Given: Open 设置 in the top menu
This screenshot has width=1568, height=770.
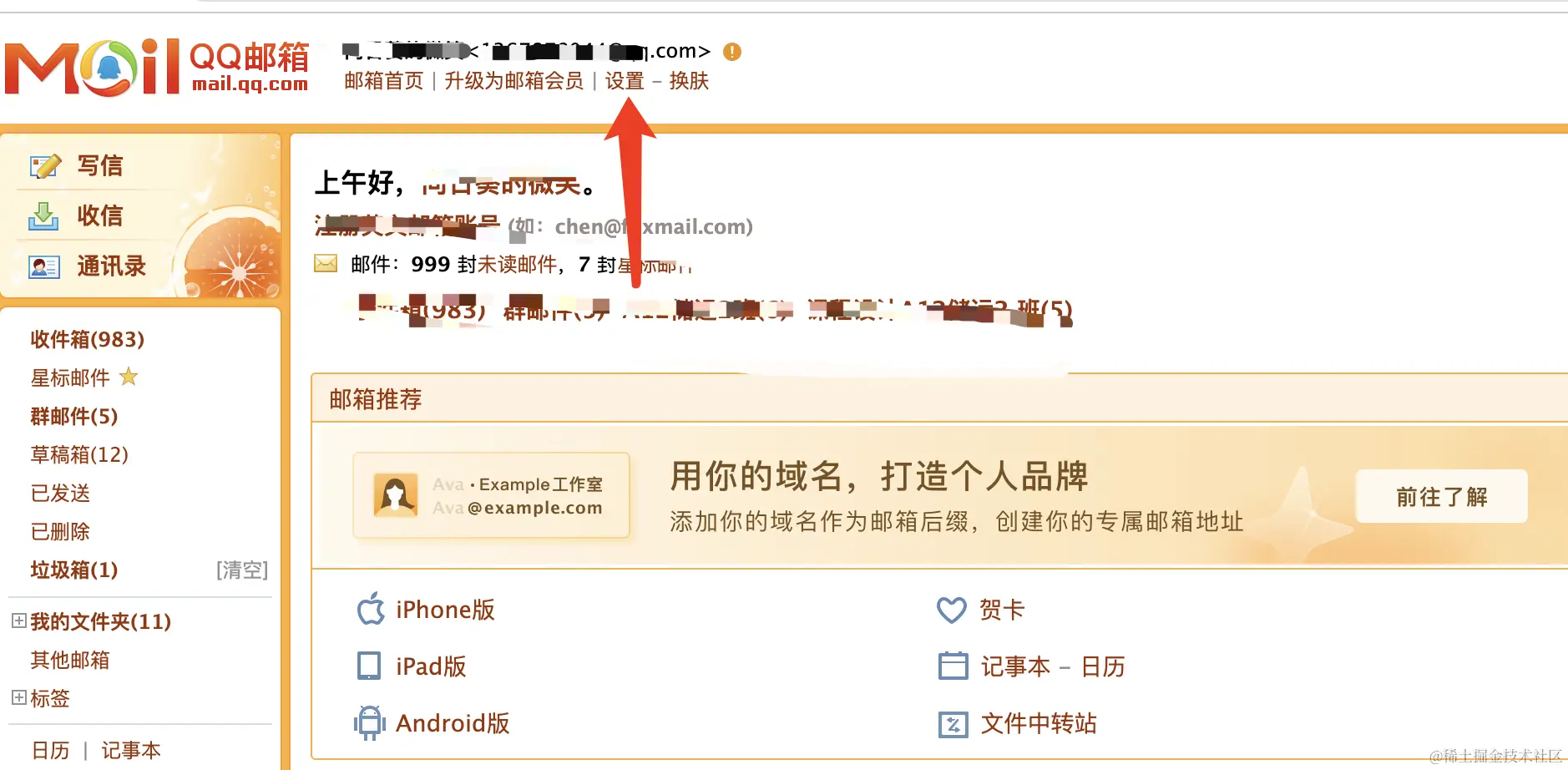Looking at the screenshot, I should (x=625, y=81).
